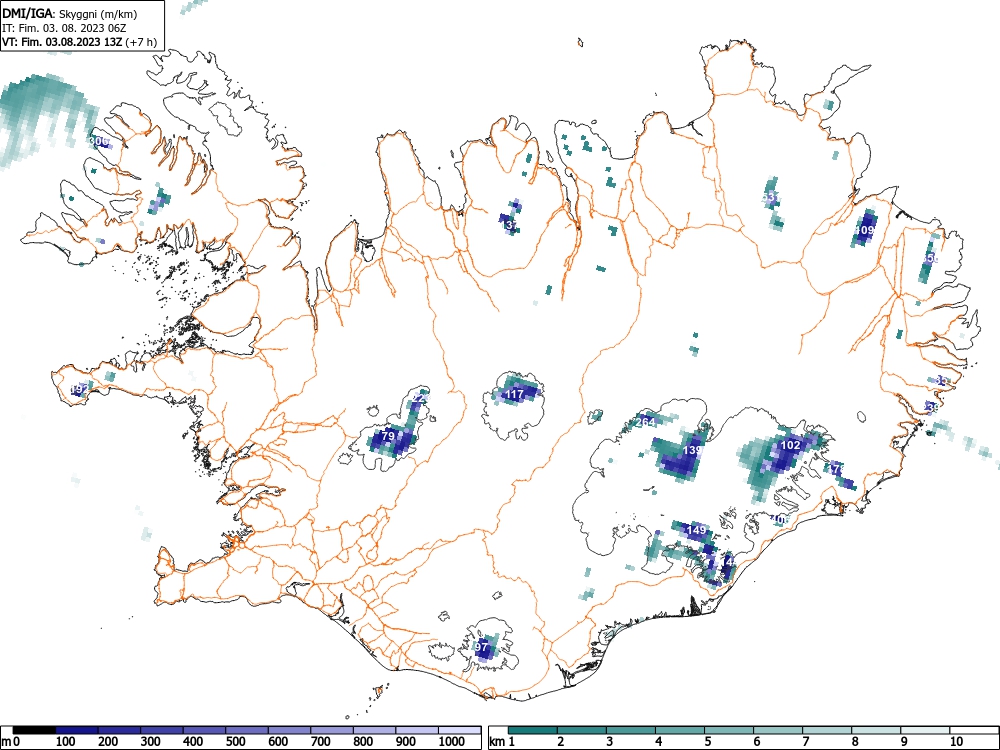Select the white 10 km legend segment
1000x750 pixels.
tap(974, 730)
